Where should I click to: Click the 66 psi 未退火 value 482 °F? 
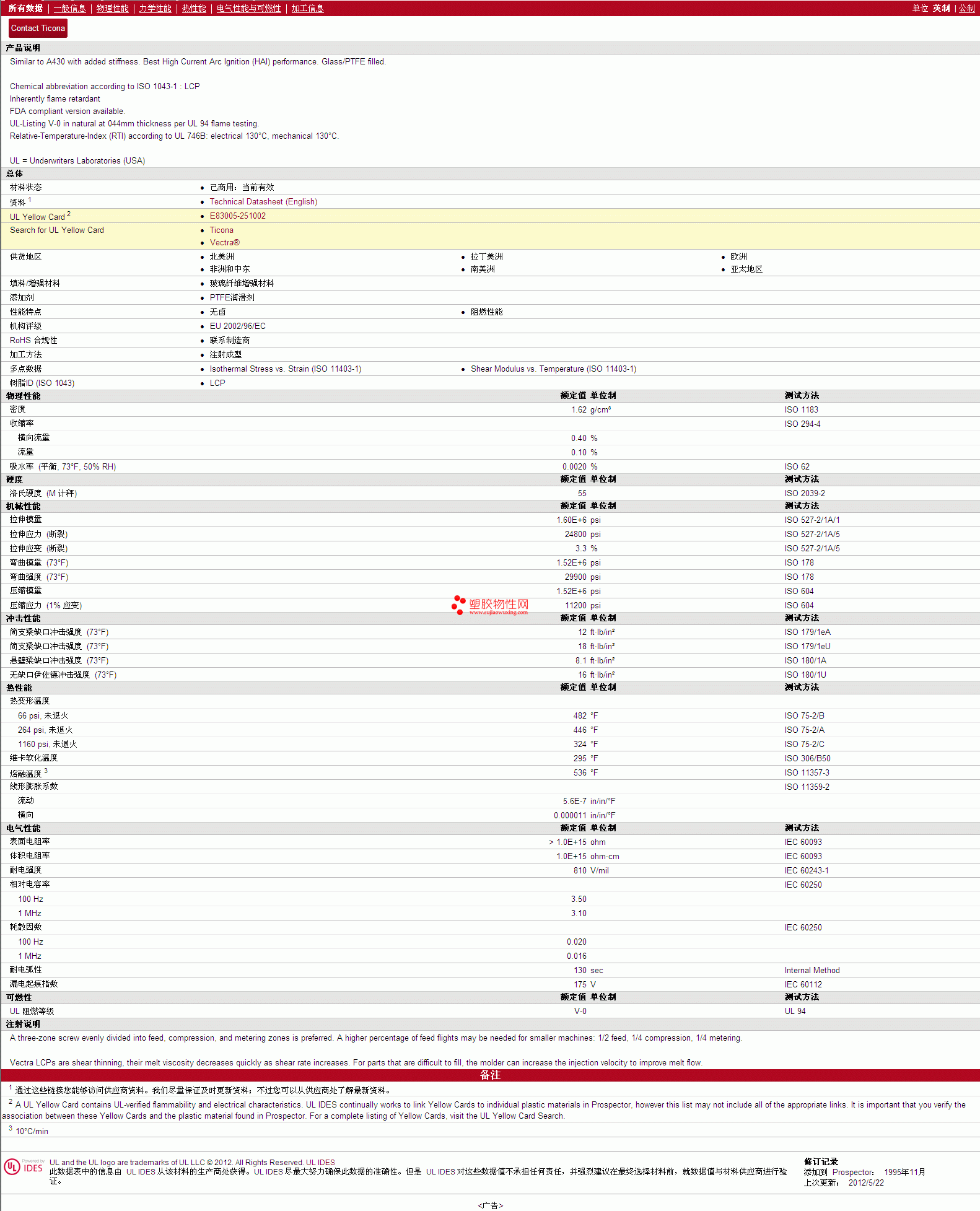[x=585, y=715]
